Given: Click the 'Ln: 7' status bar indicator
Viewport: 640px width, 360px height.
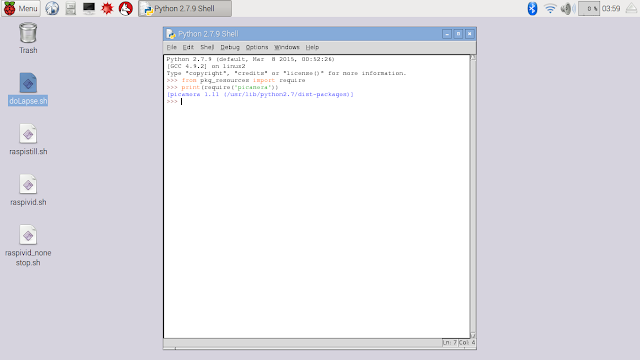Looking at the screenshot, I should pos(449,342).
